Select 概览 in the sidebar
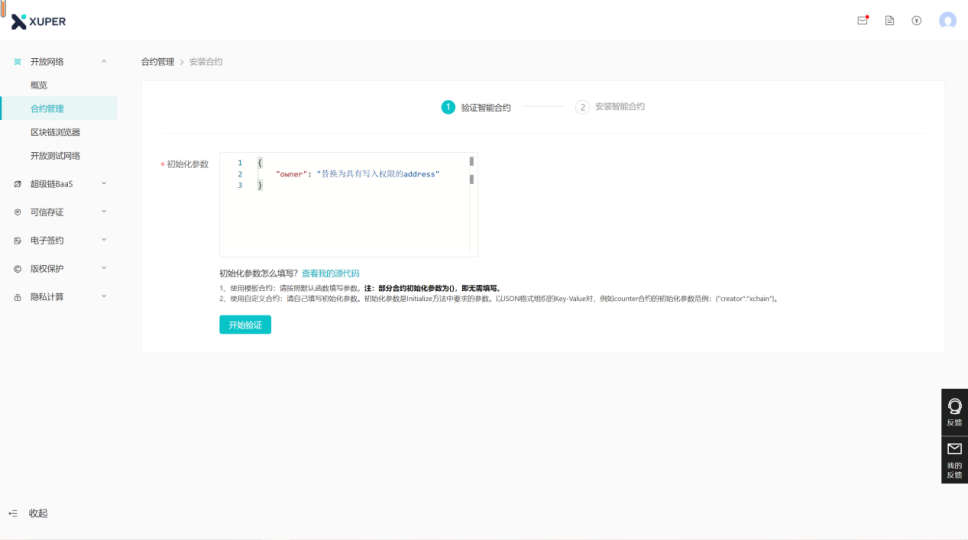 (x=39, y=85)
